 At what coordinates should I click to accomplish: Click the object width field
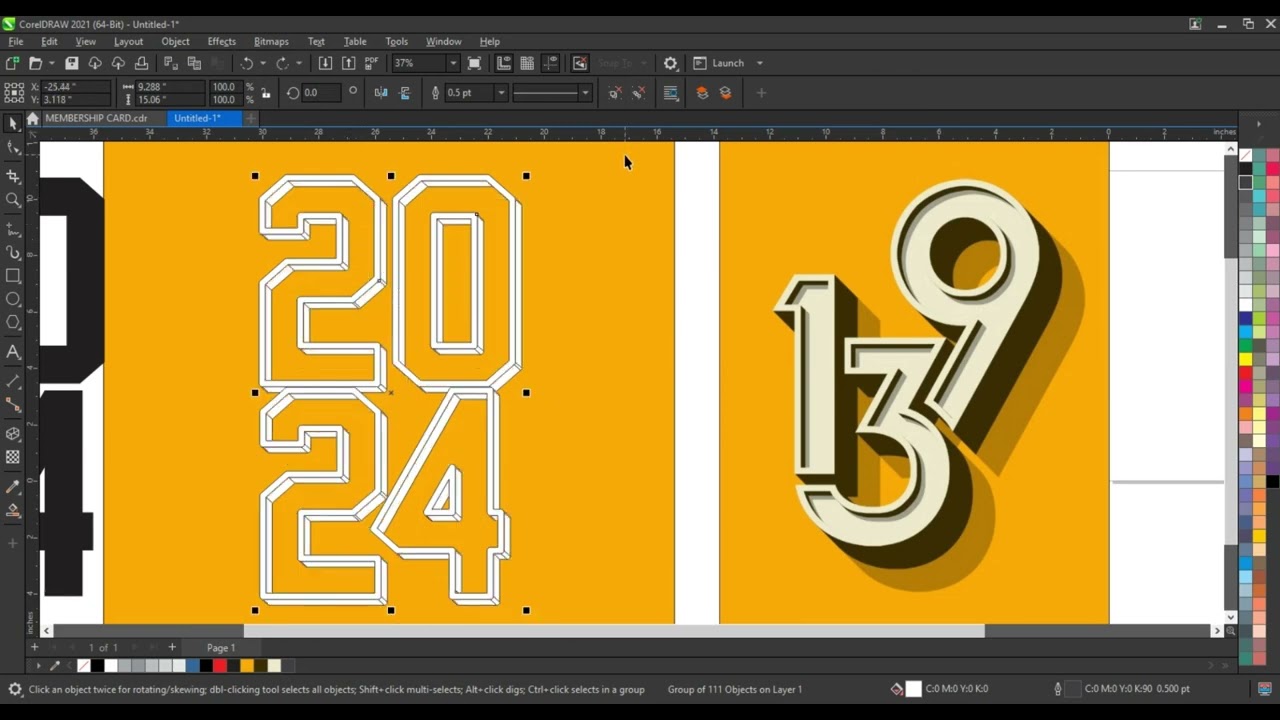click(x=168, y=87)
